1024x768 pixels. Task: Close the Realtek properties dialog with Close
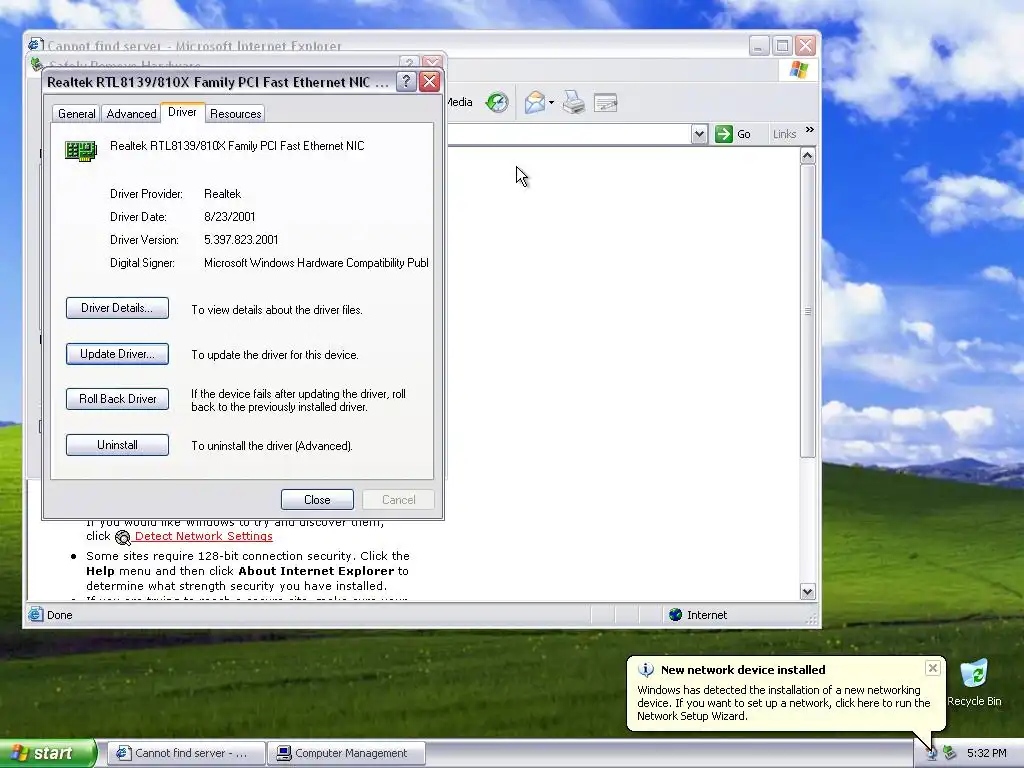317,500
